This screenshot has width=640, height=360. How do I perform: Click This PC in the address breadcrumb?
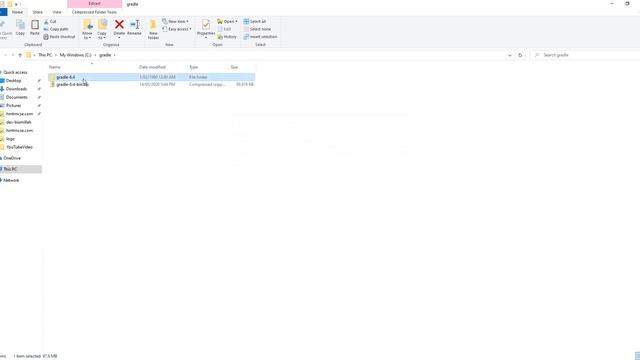click(x=45, y=55)
